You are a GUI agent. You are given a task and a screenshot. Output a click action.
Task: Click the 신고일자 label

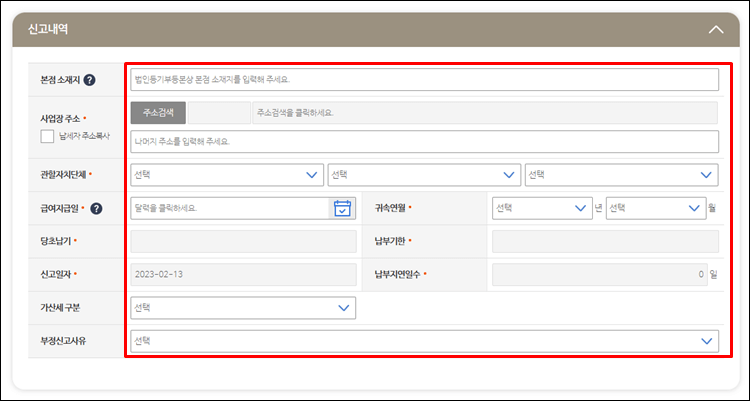point(55,275)
